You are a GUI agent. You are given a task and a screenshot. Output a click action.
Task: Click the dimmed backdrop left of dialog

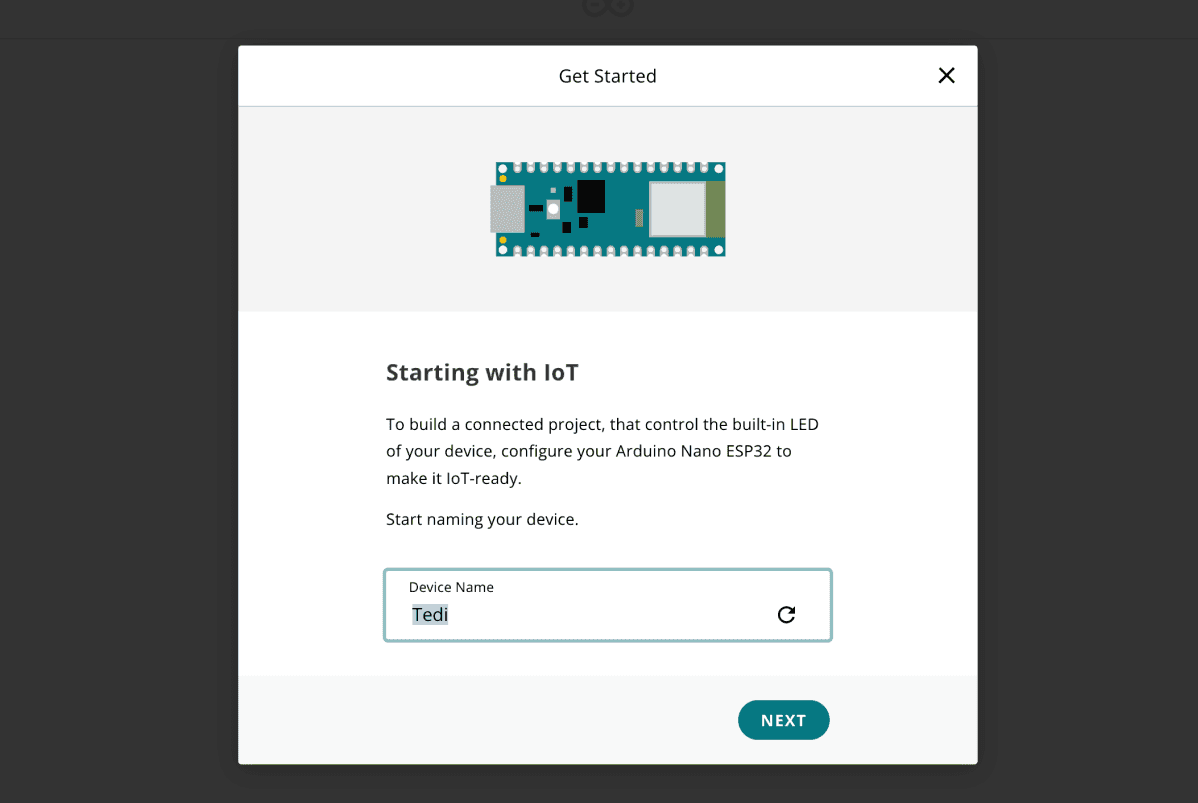pyautogui.click(x=118, y=400)
